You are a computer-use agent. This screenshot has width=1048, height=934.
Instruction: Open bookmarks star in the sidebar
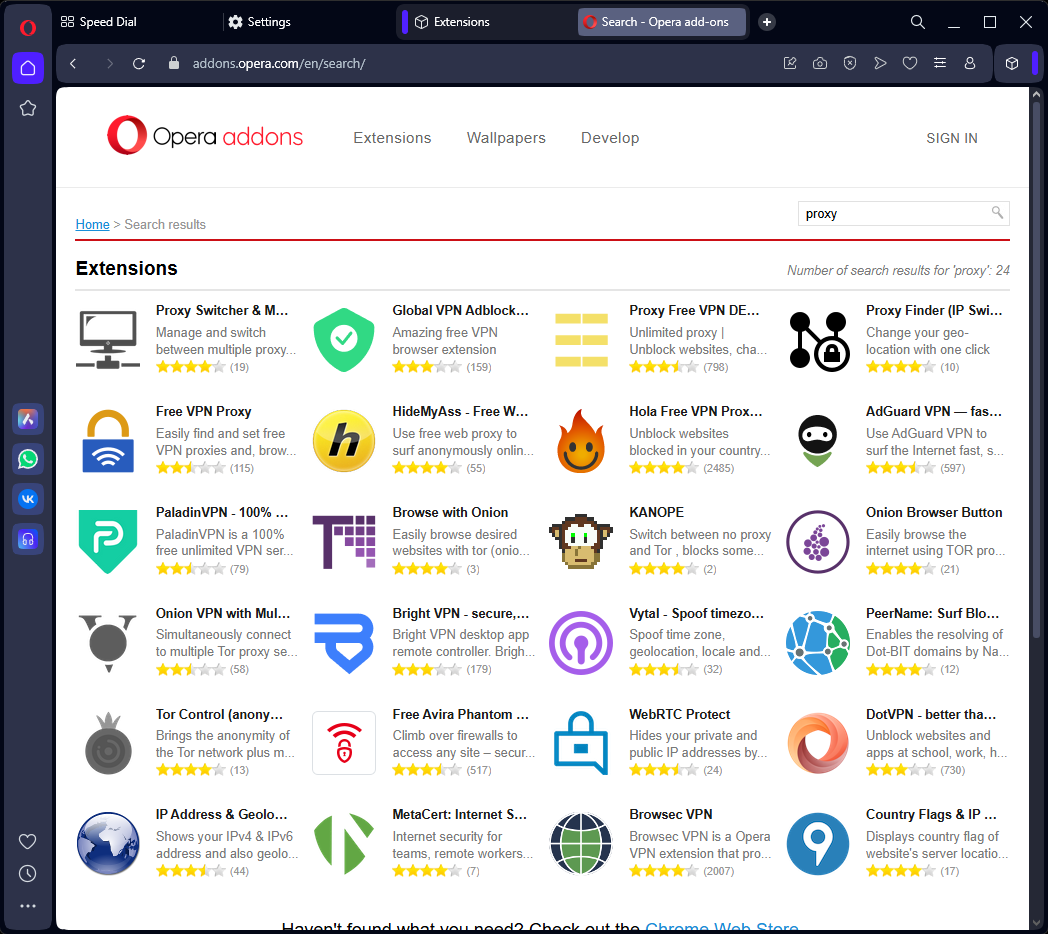[27, 108]
